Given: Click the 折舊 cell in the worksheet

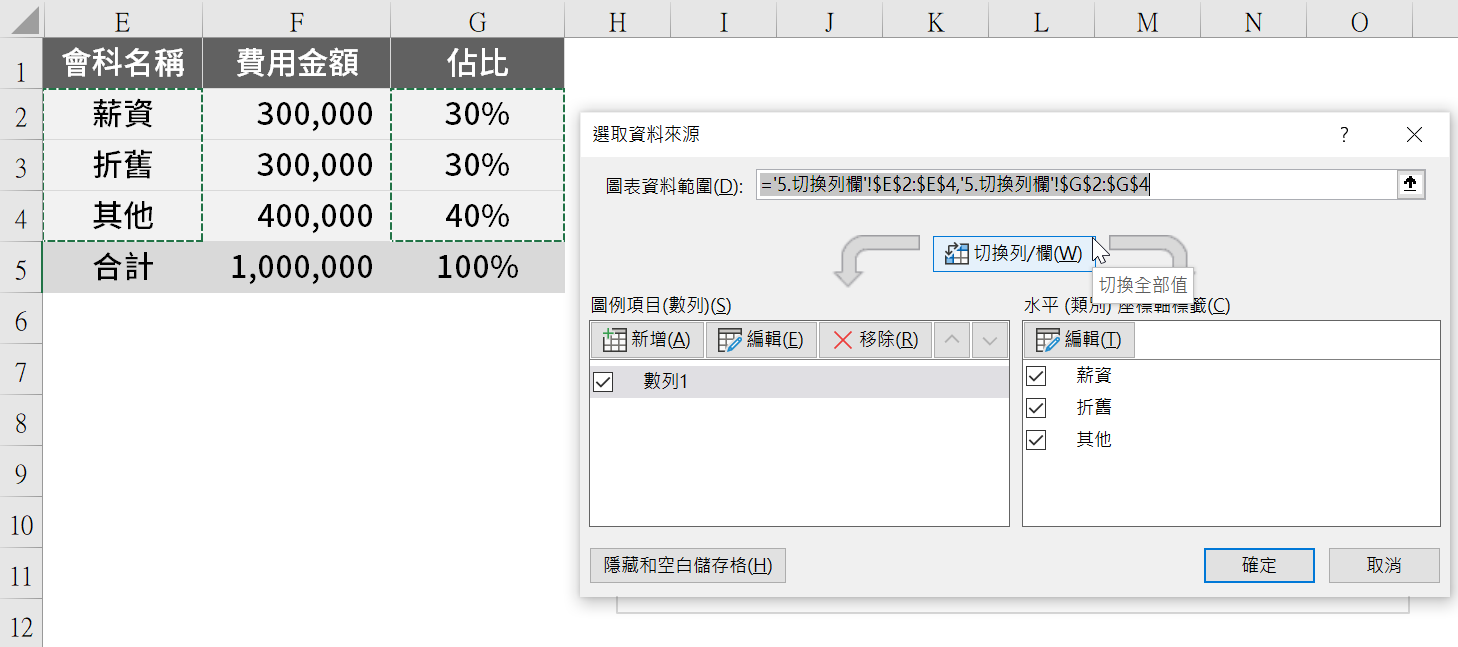Looking at the screenshot, I should (x=123, y=165).
